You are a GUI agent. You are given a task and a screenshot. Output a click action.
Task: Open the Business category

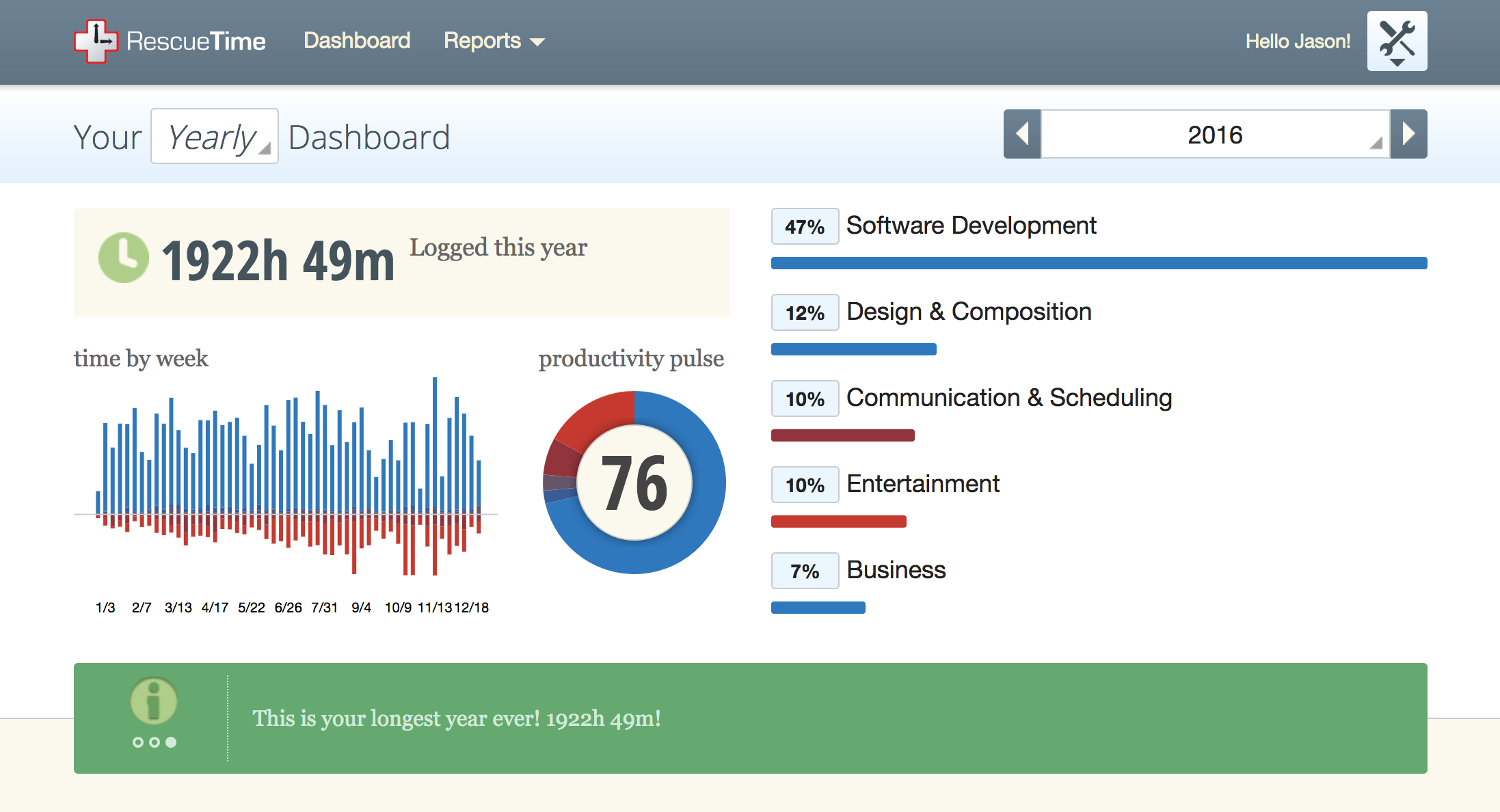click(896, 570)
